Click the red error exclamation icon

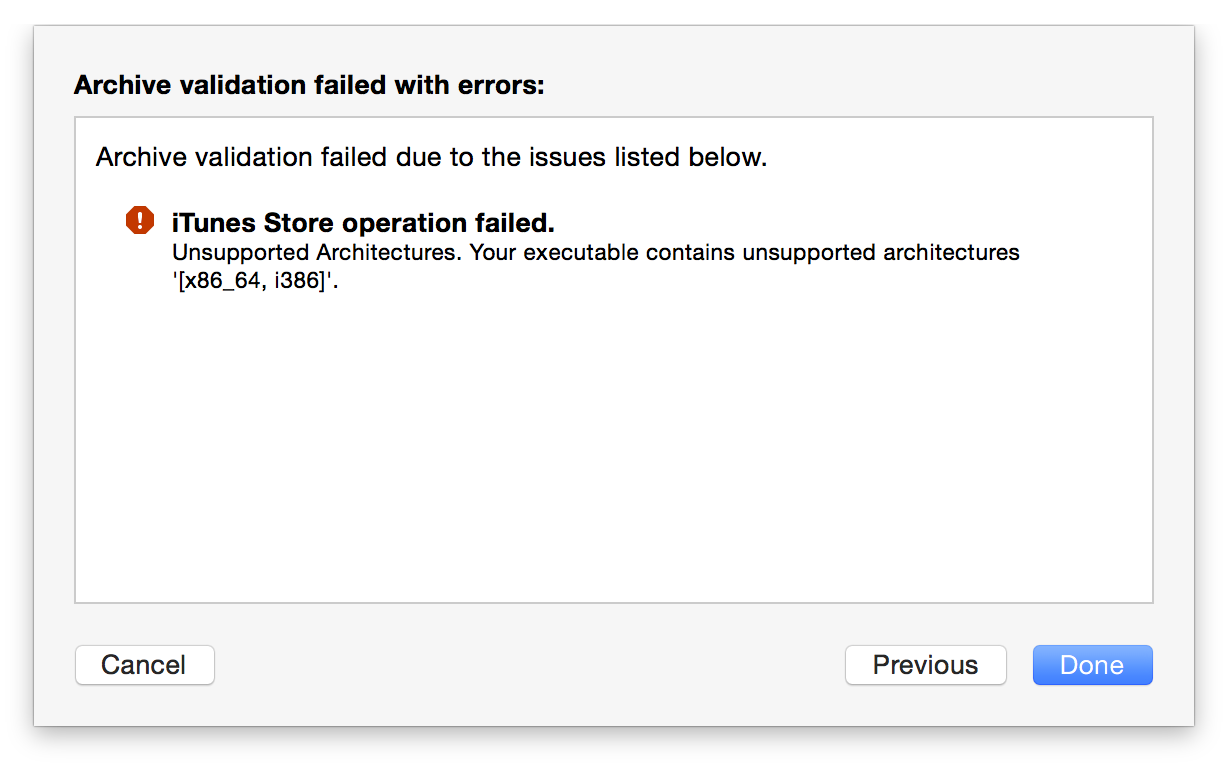(140, 220)
